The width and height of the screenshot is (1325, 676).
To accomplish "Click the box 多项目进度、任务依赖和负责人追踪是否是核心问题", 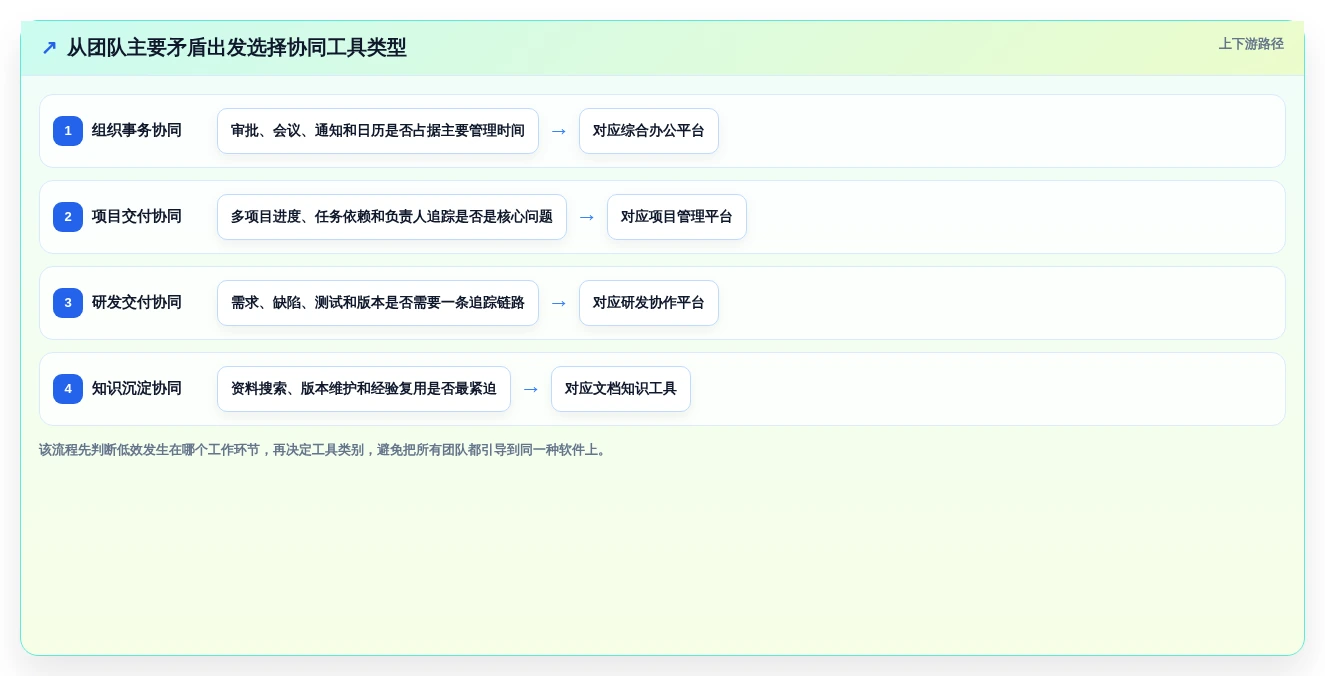I will click(x=392, y=217).
